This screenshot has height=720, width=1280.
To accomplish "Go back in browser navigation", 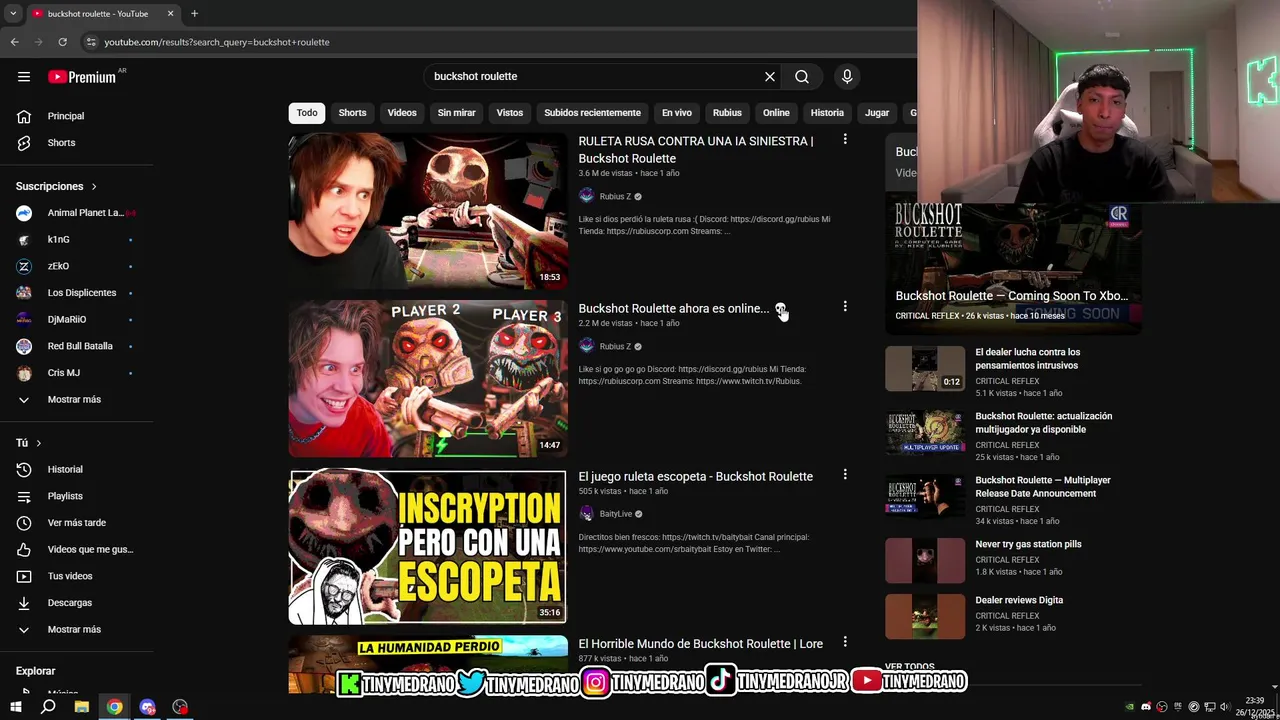I will click(x=14, y=42).
